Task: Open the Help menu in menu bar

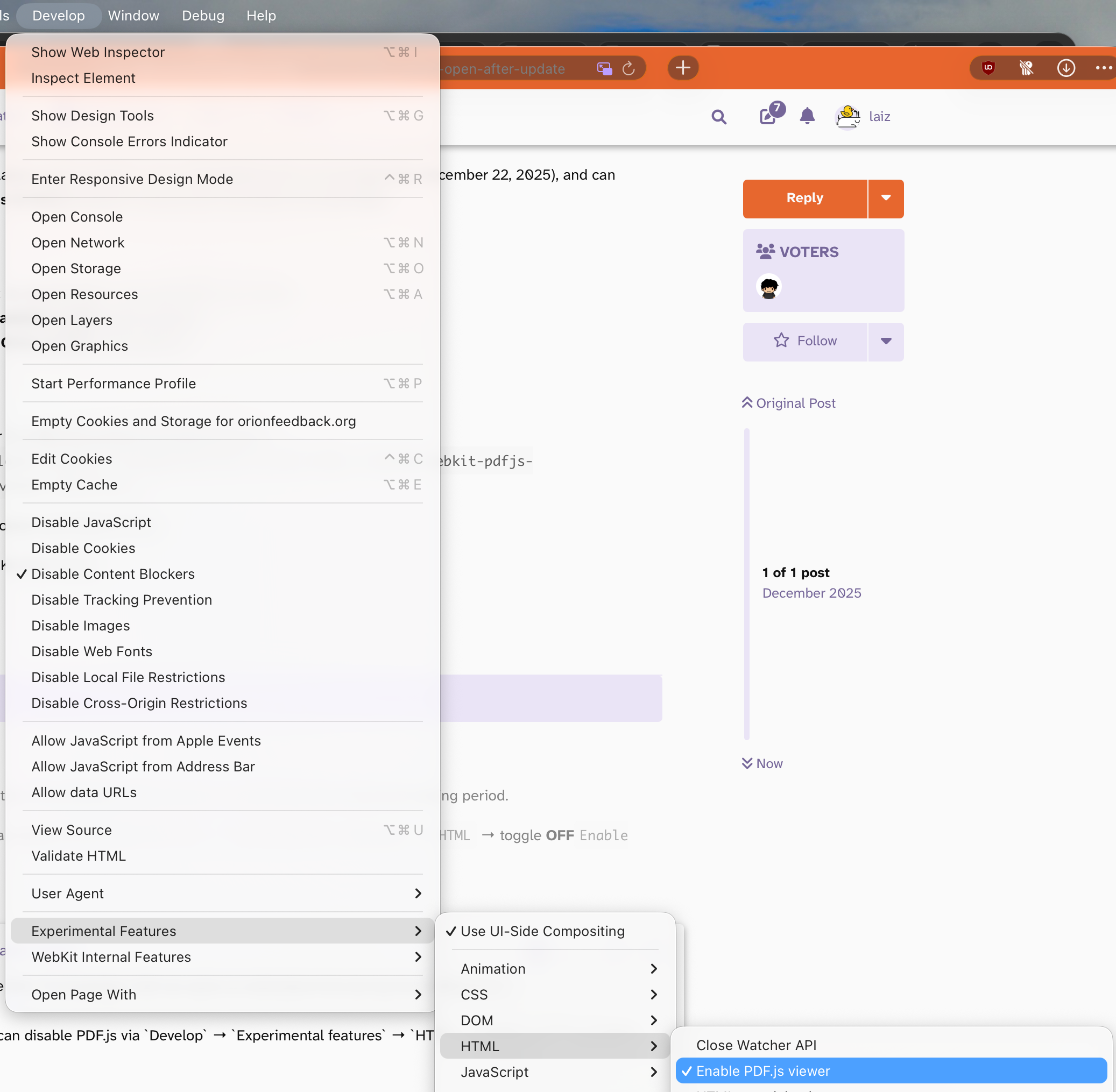Action: pyautogui.click(x=261, y=16)
